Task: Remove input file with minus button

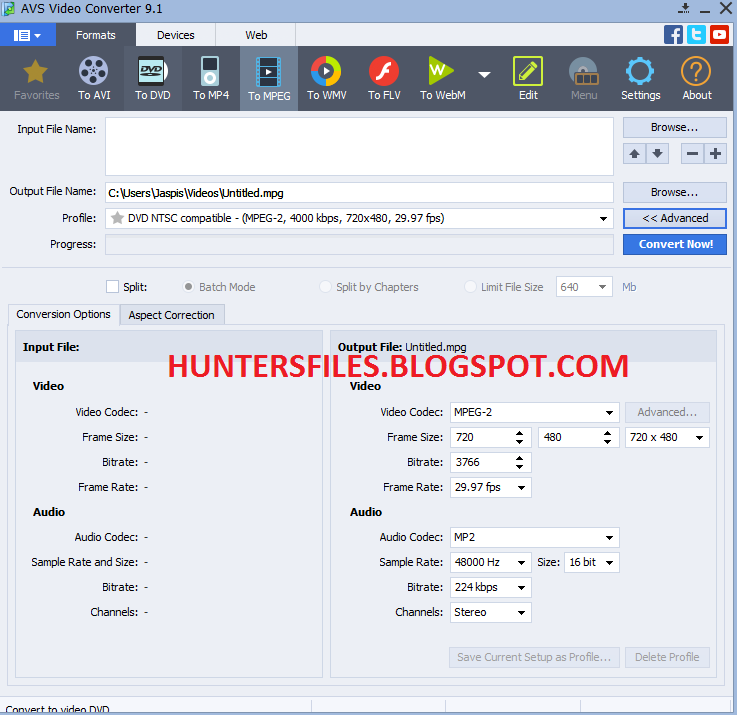Action: (x=692, y=154)
